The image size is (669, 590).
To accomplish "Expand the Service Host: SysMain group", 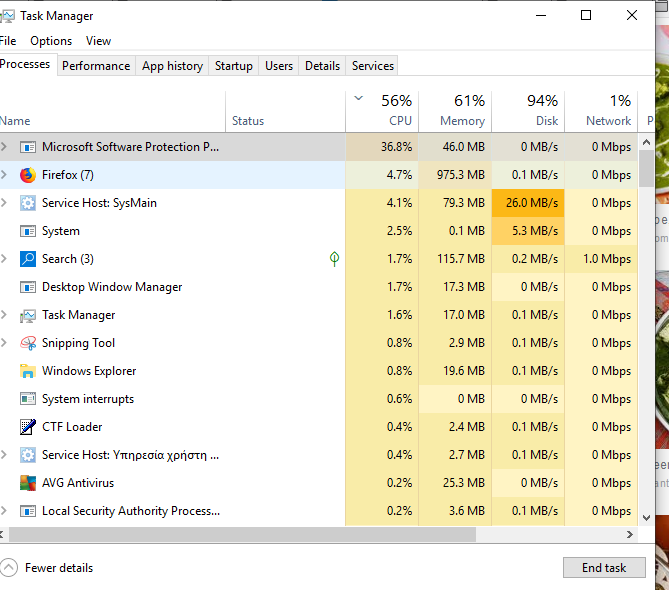I will pyautogui.click(x=4, y=203).
